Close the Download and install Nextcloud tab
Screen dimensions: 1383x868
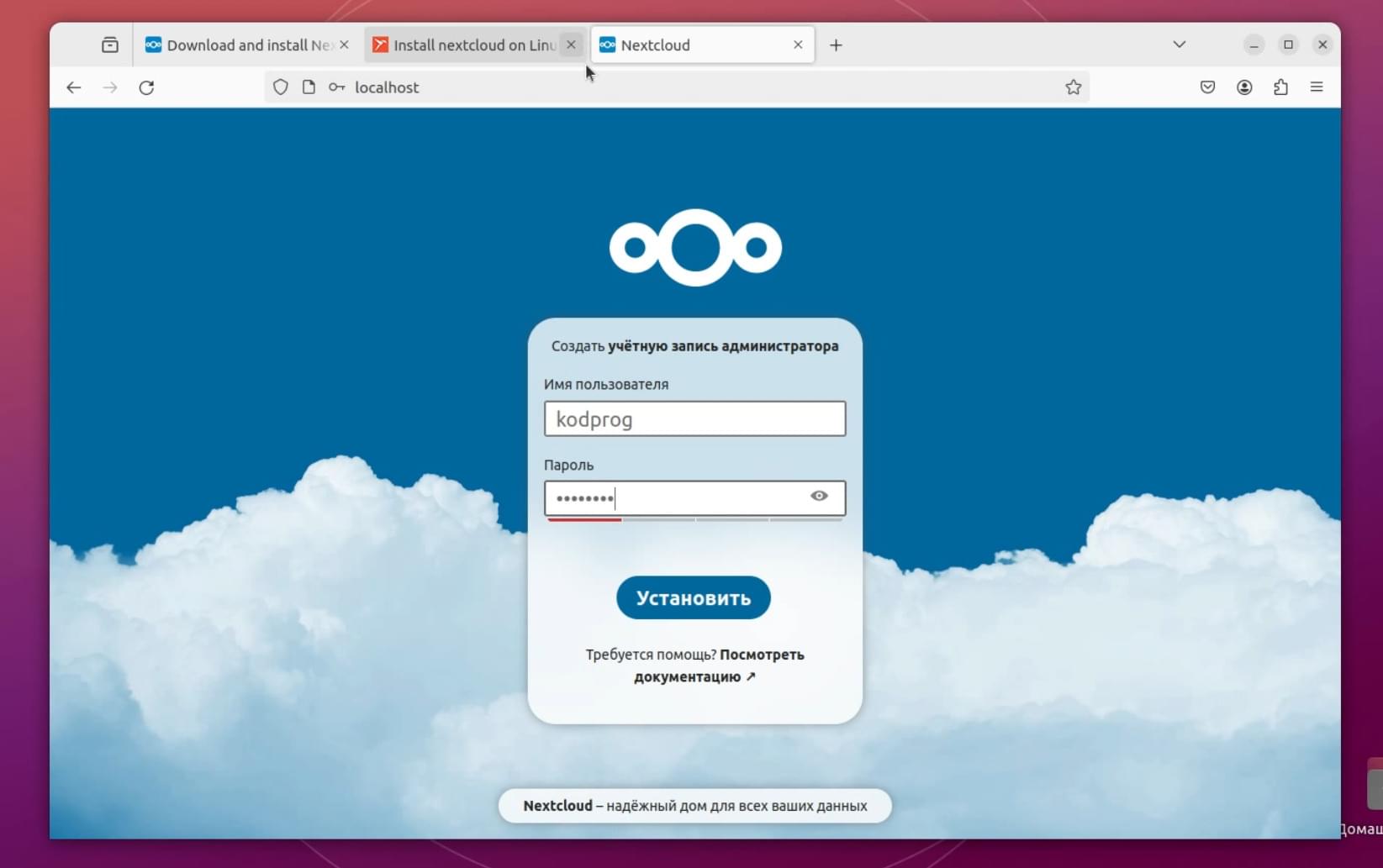tap(344, 45)
